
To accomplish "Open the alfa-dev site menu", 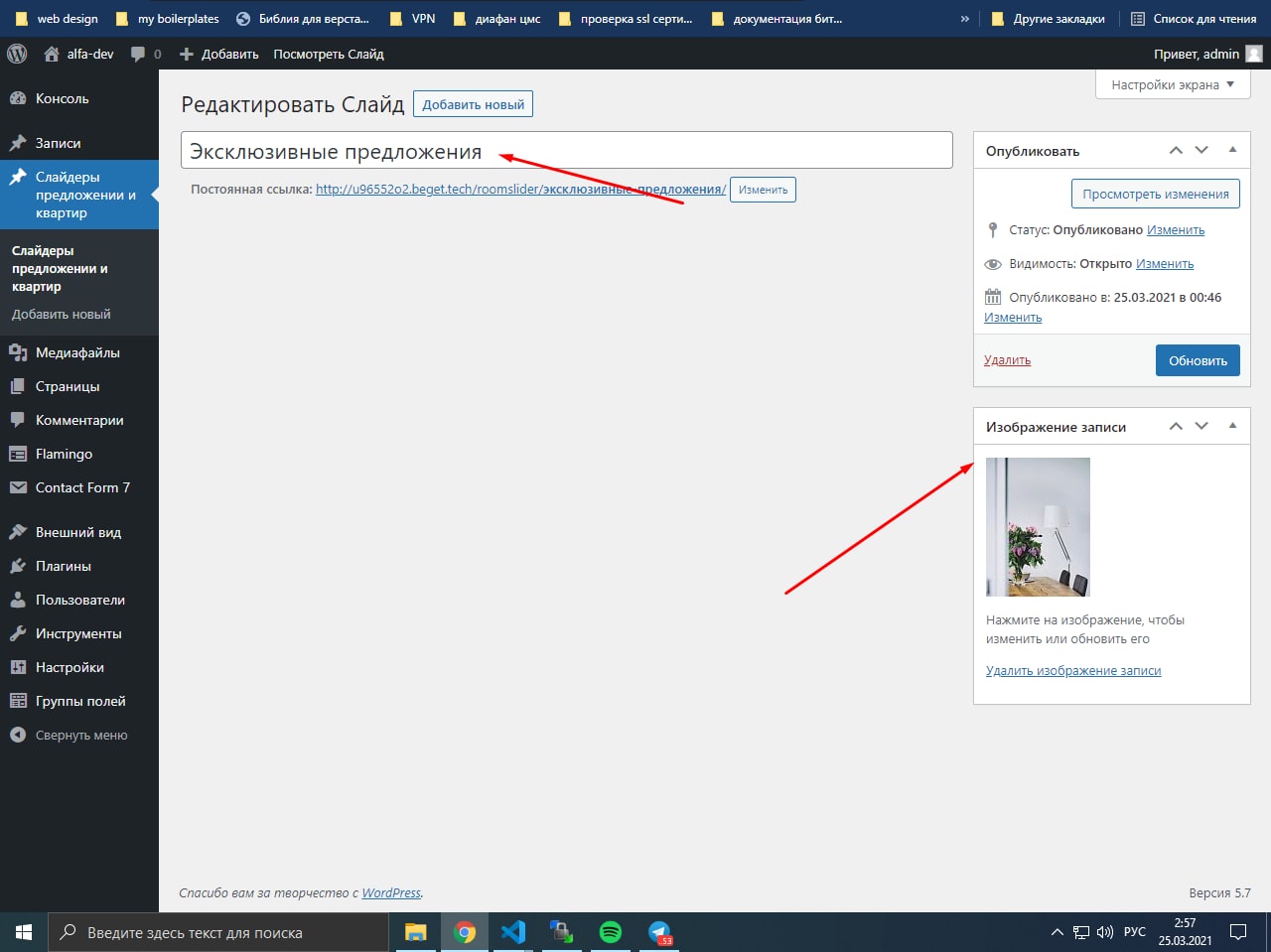I will point(79,54).
